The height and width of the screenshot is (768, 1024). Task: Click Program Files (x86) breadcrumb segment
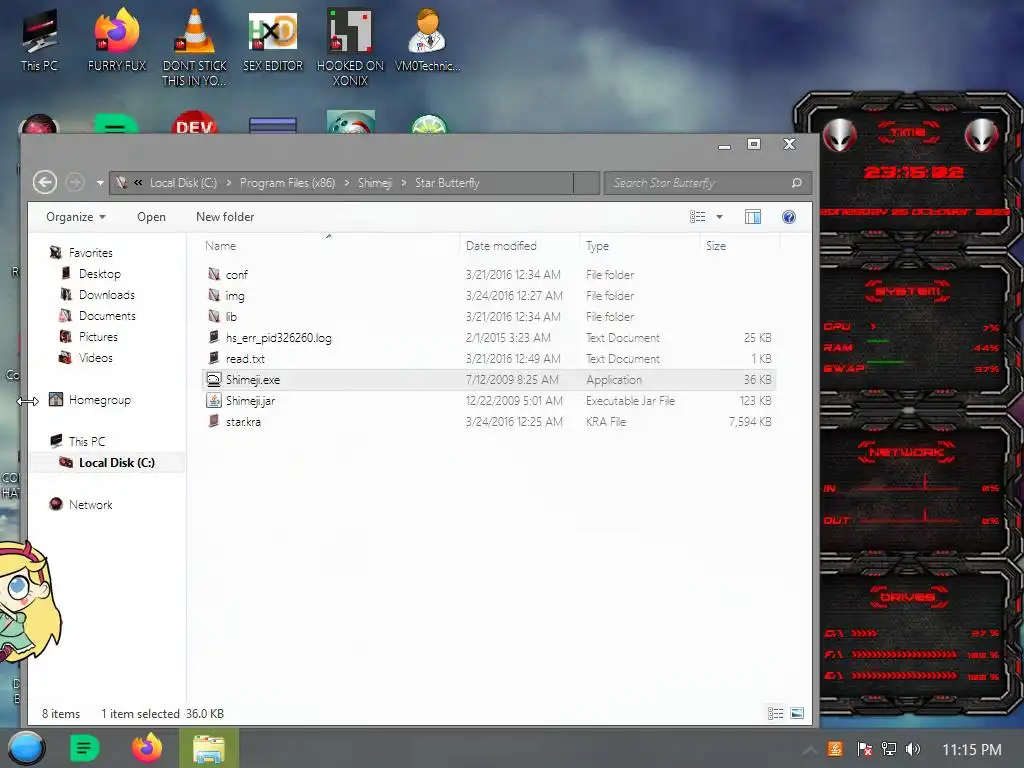(287, 183)
